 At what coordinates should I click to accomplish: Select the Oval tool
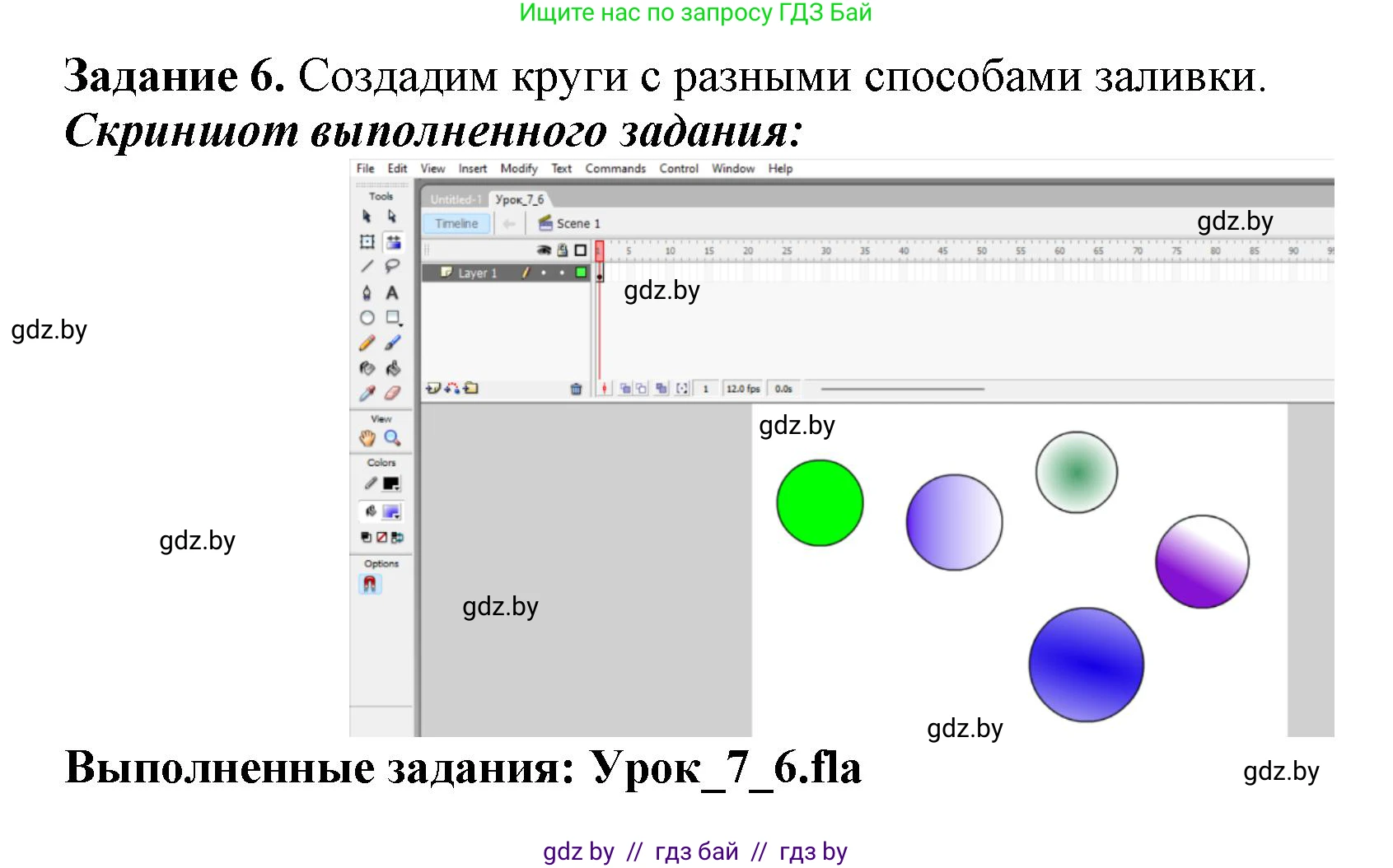click(367, 317)
